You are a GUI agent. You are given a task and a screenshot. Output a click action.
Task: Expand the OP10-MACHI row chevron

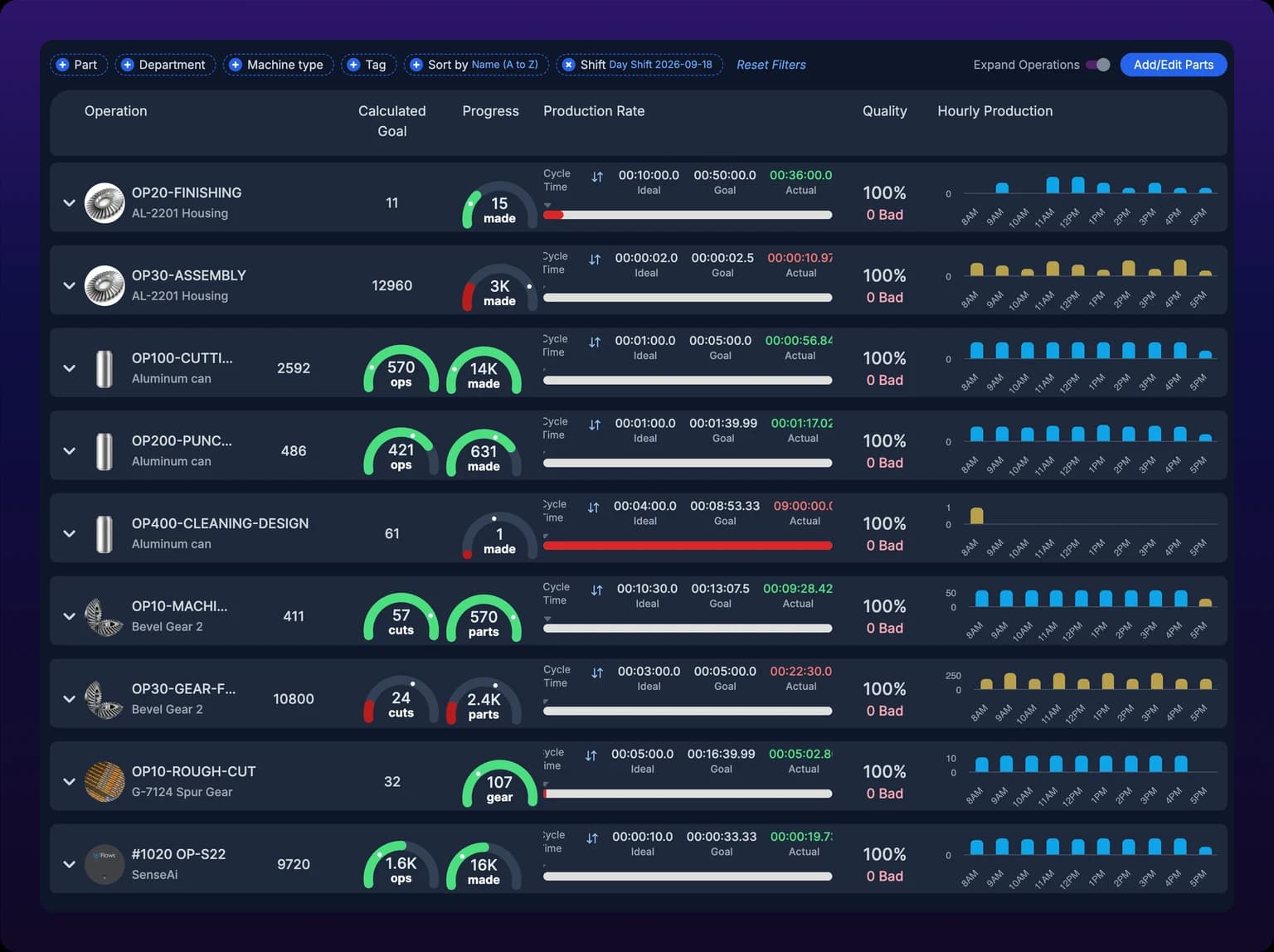click(70, 616)
